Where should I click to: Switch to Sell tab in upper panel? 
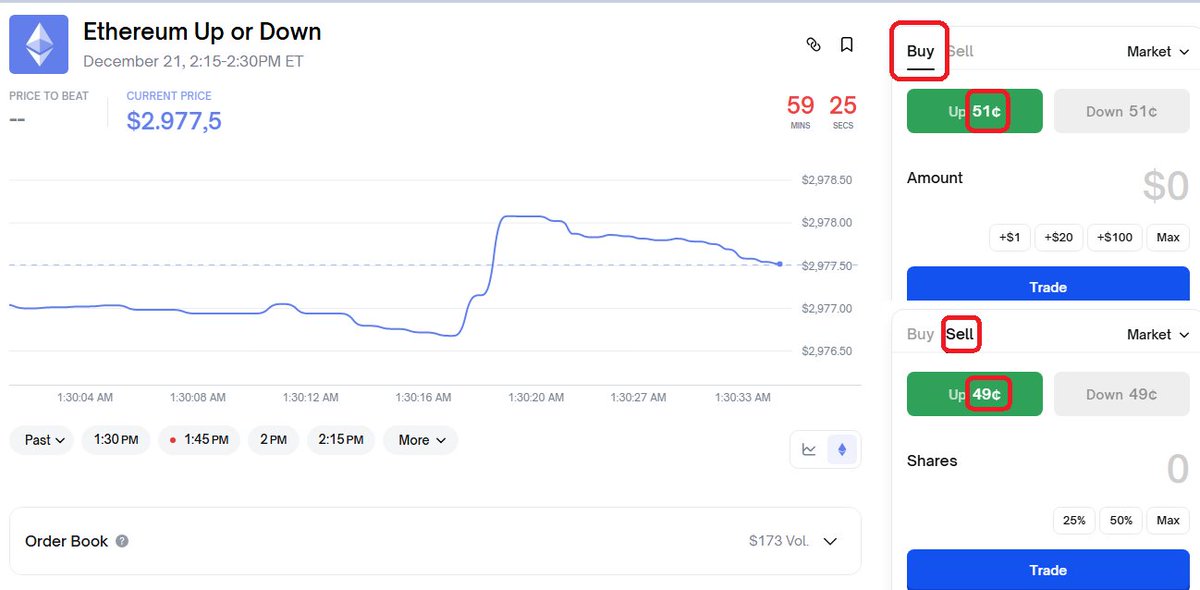coord(960,51)
